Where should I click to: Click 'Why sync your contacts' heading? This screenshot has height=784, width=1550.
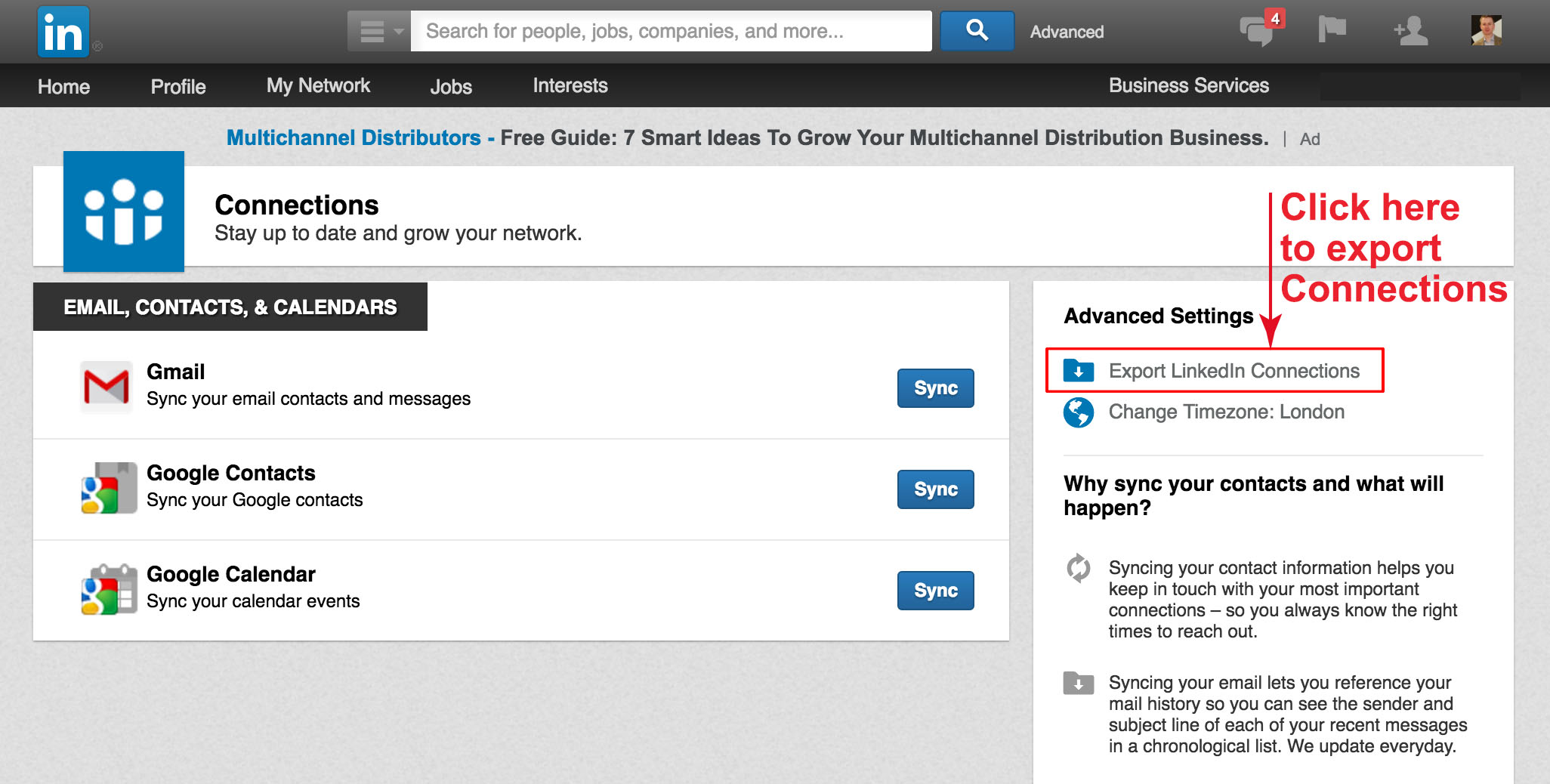[1253, 495]
